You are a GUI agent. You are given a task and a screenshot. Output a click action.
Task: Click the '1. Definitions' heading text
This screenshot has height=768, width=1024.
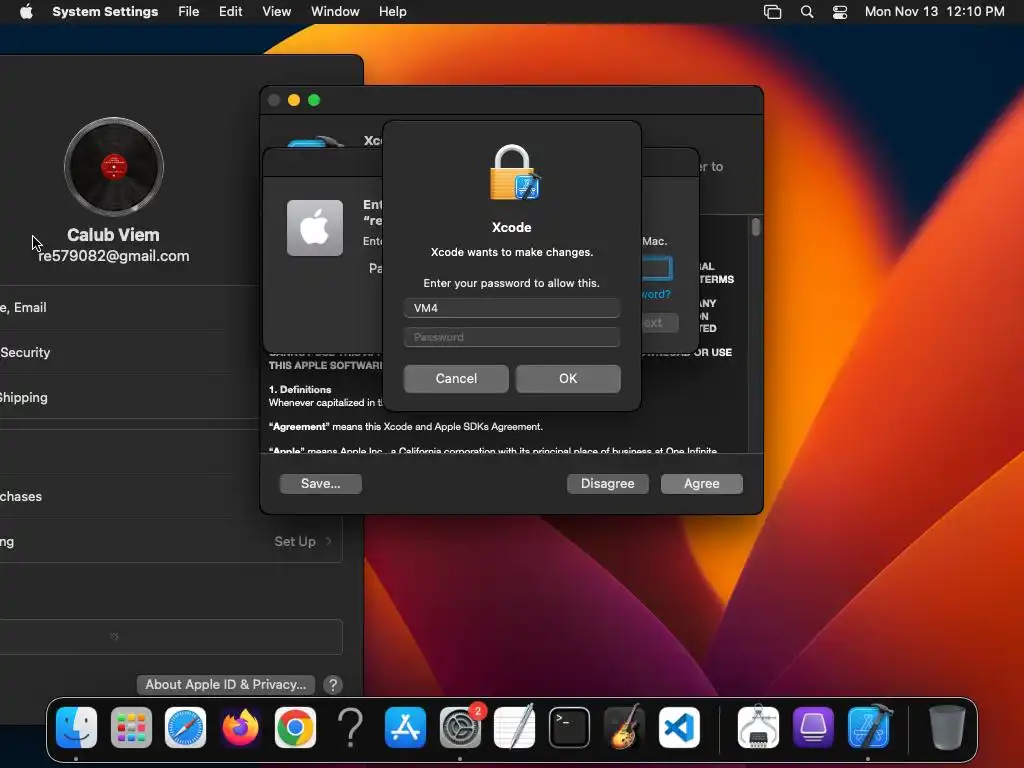click(x=300, y=389)
